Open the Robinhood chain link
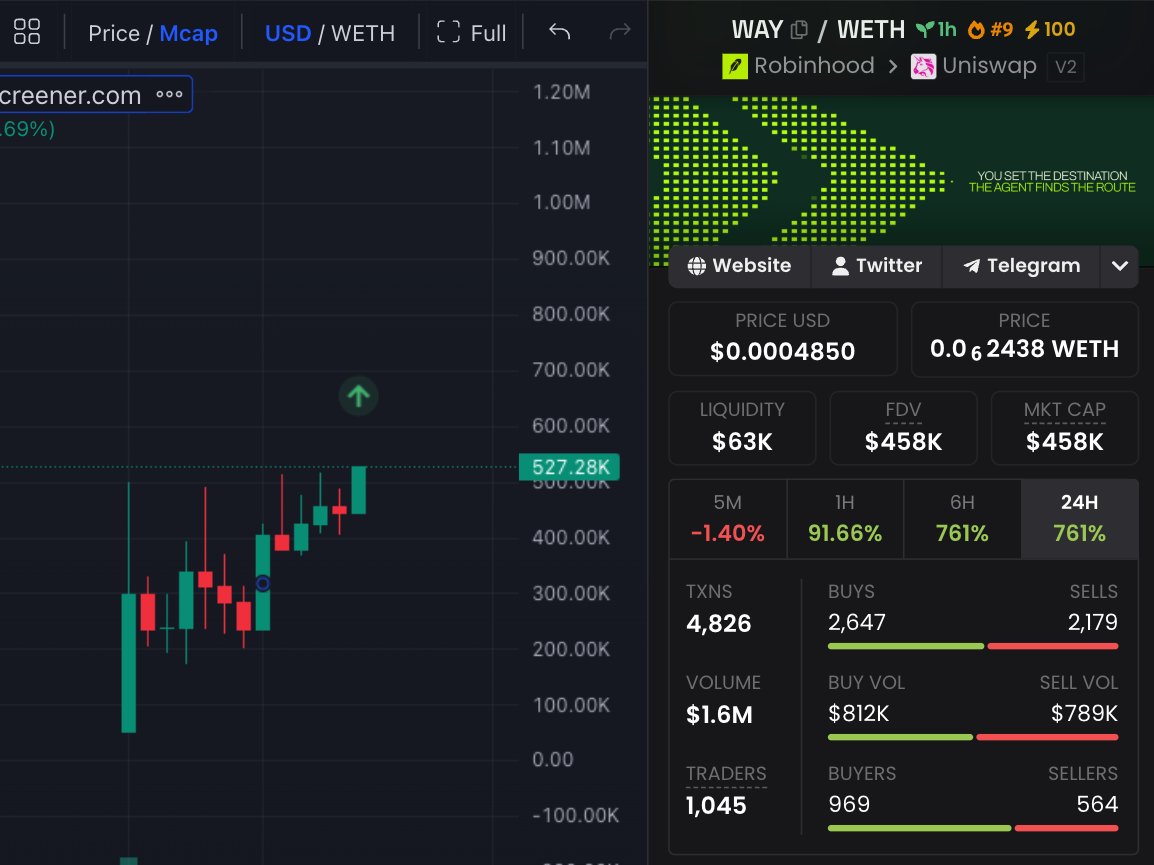The width and height of the screenshot is (1154, 865). click(799, 66)
